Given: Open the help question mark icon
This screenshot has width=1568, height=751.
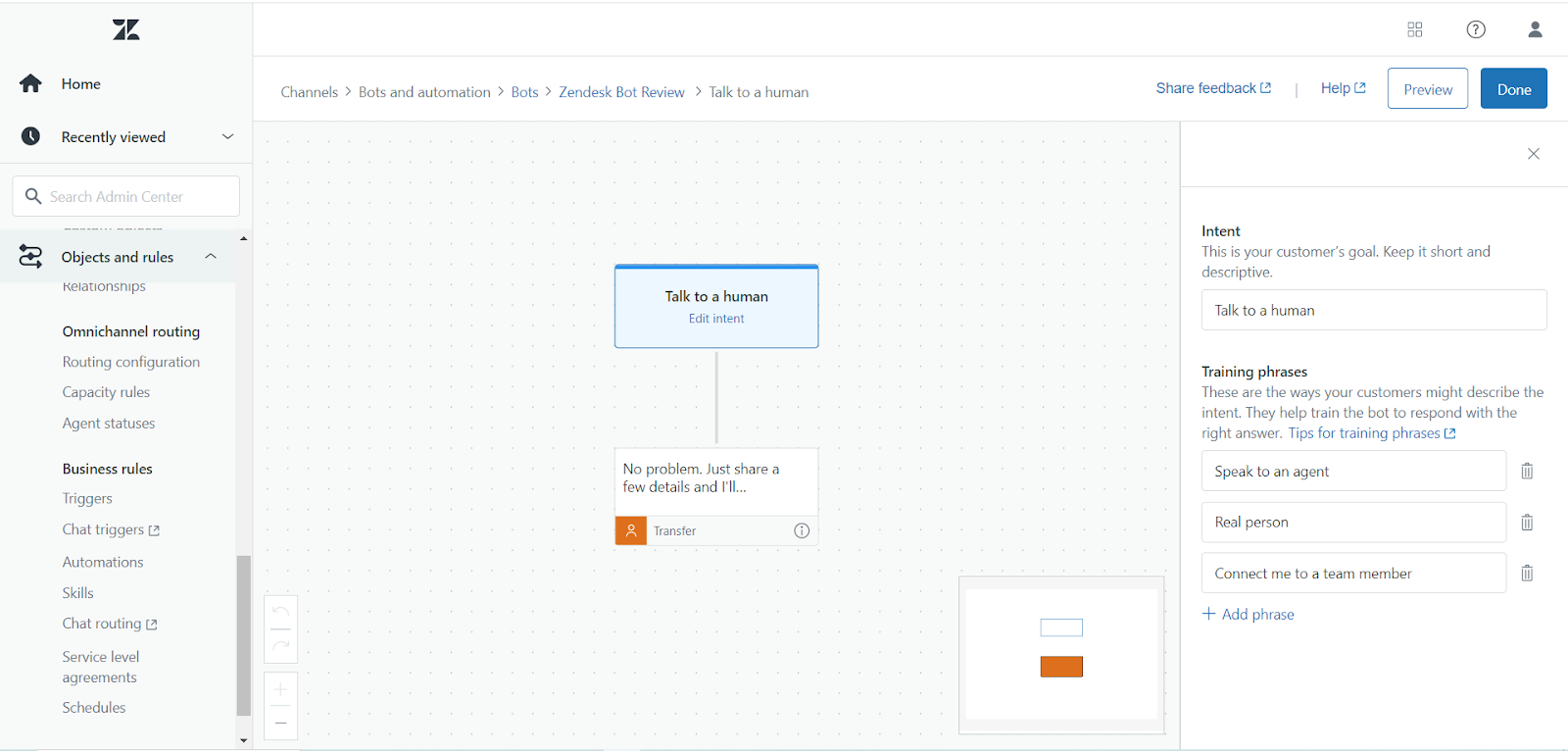Looking at the screenshot, I should (1475, 29).
